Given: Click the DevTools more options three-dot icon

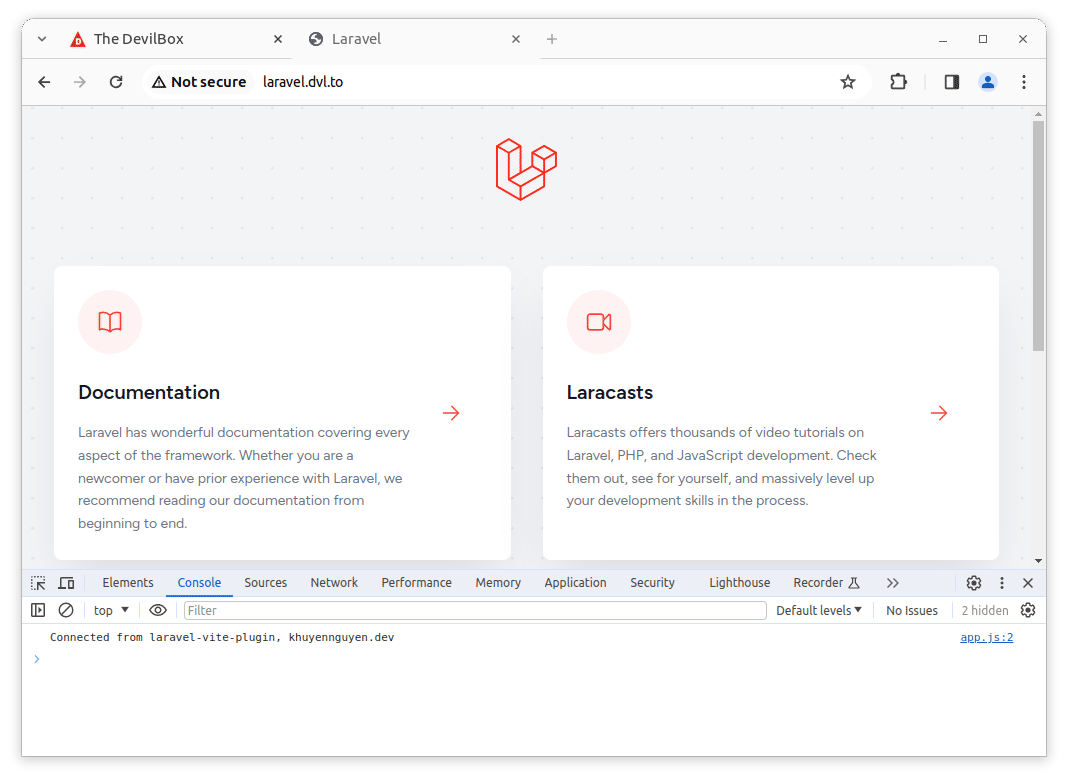Looking at the screenshot, I should (x=1000, y=583).
